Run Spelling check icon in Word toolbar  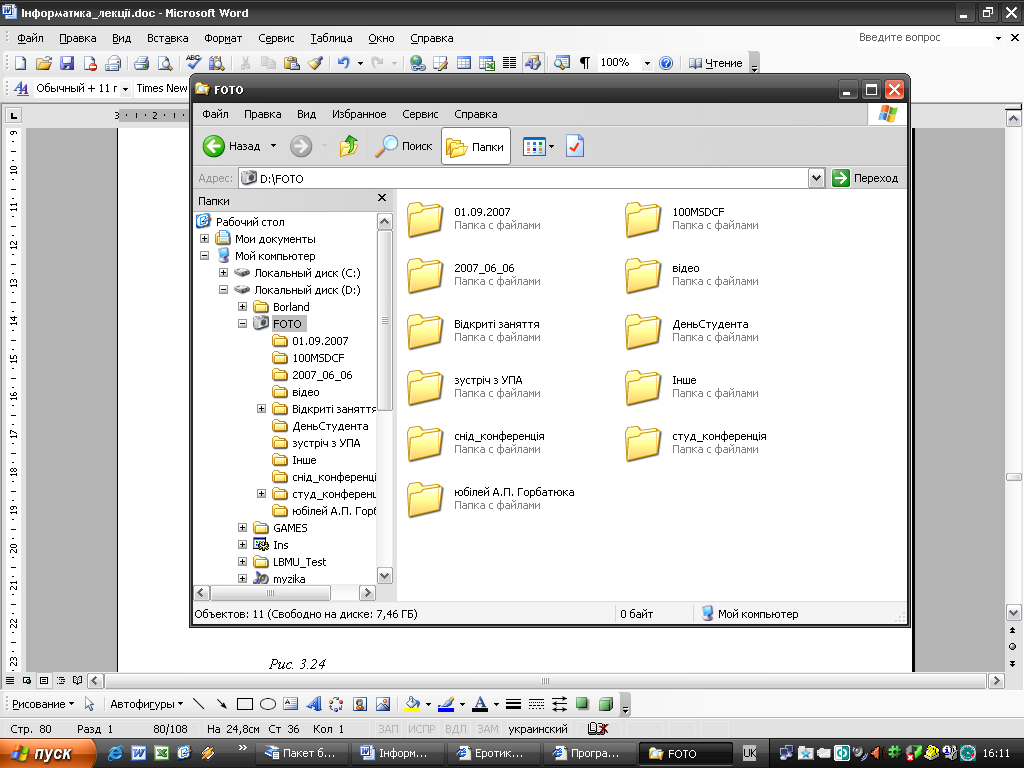coord(193,62)
